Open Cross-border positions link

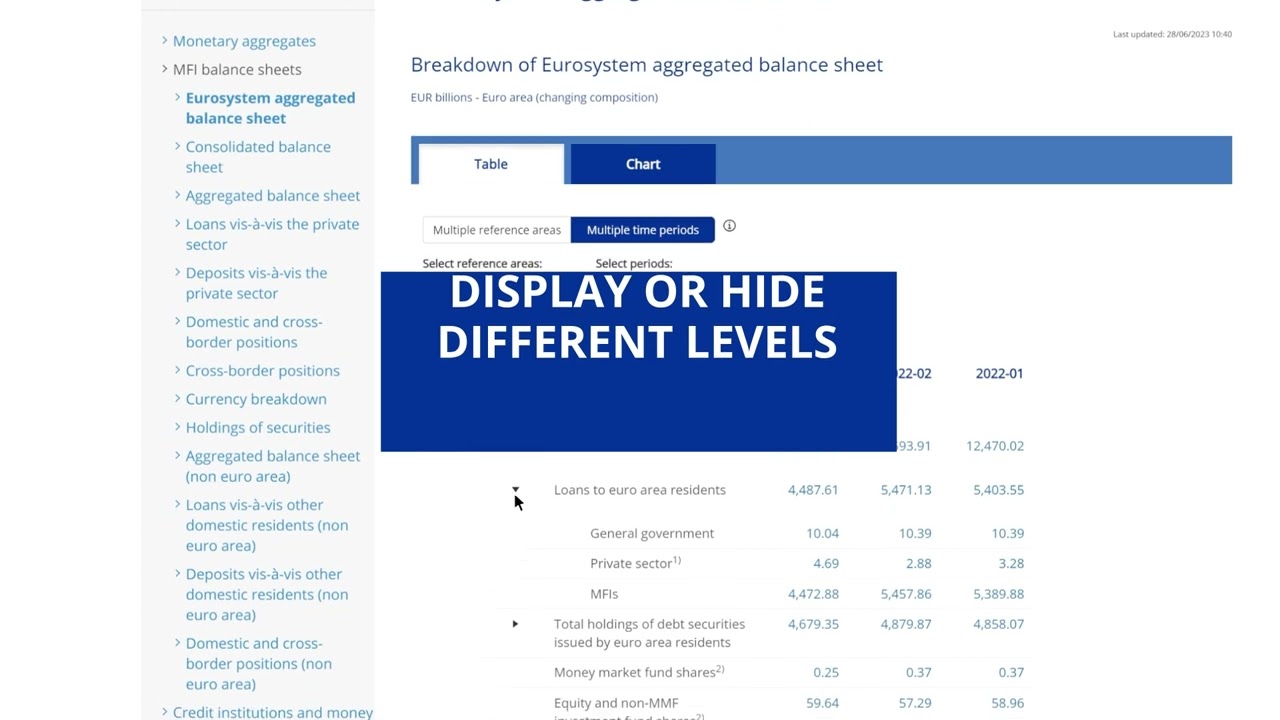pyautogui.click(x=263, y=371)
